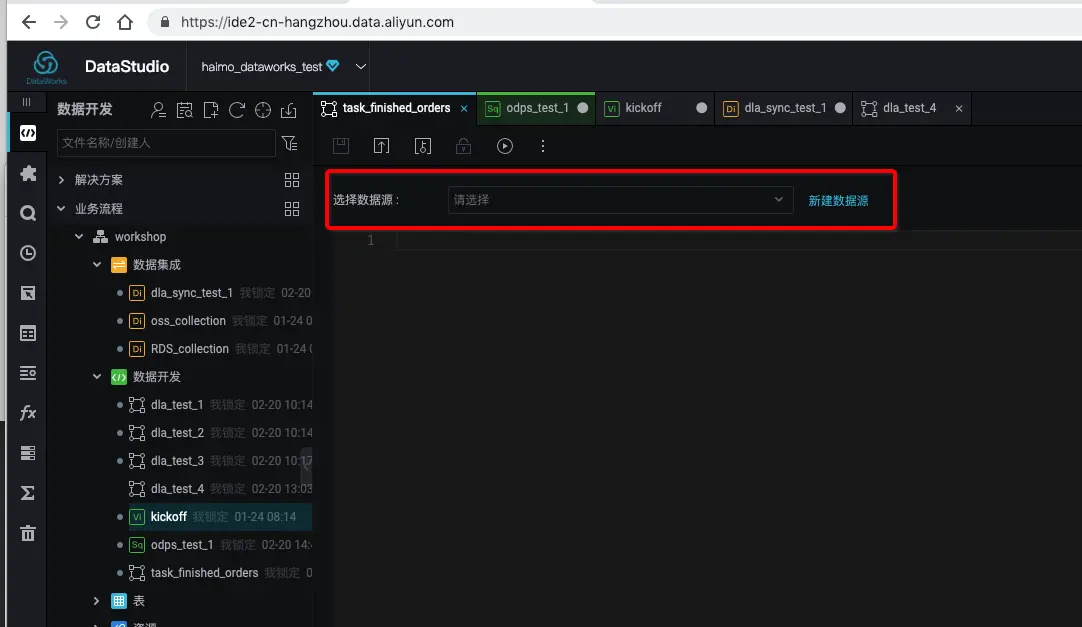
Task: Click the 文件名称/创建人 search field
Action: 165,143
